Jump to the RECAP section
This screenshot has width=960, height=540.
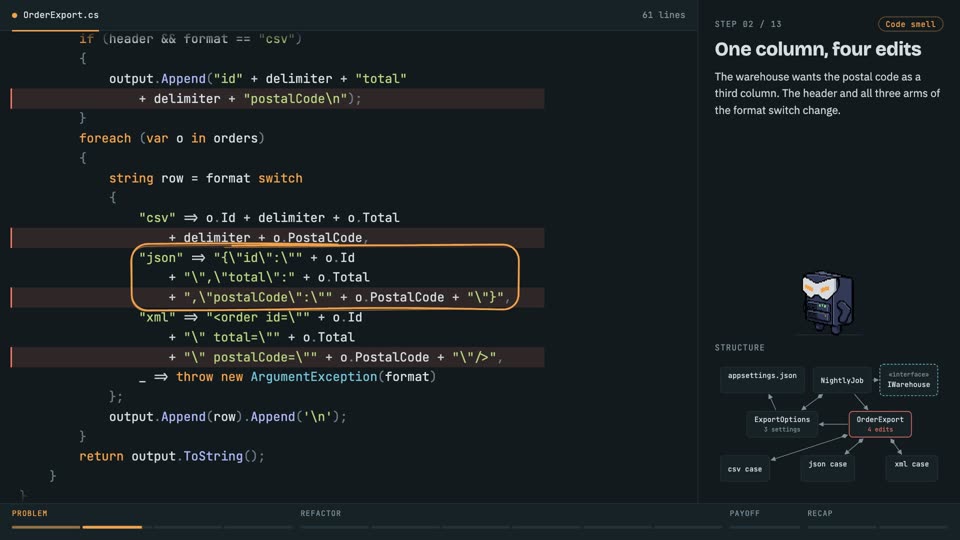coord(820,513)
